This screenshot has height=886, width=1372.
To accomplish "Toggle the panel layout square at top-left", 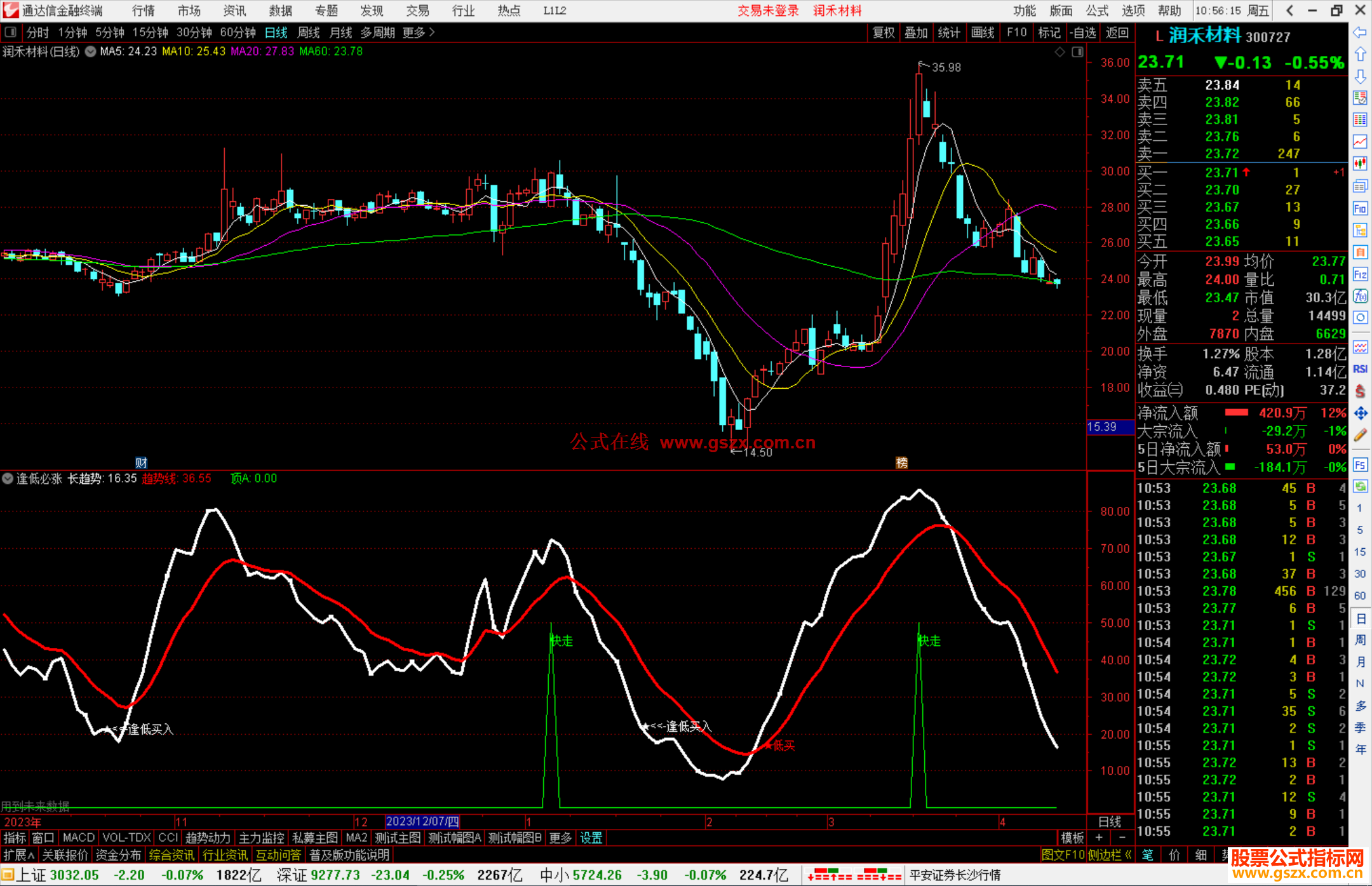I will 10,32.
